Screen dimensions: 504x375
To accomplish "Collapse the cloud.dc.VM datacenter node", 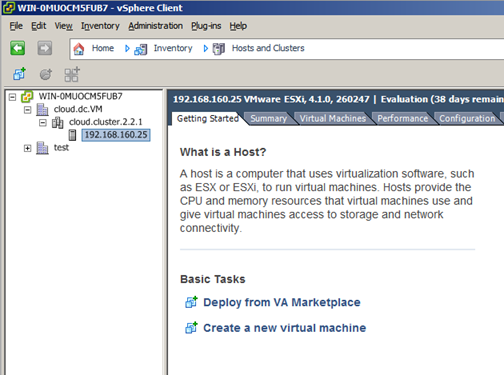I will pyautogui.click(x=28, y=110).
